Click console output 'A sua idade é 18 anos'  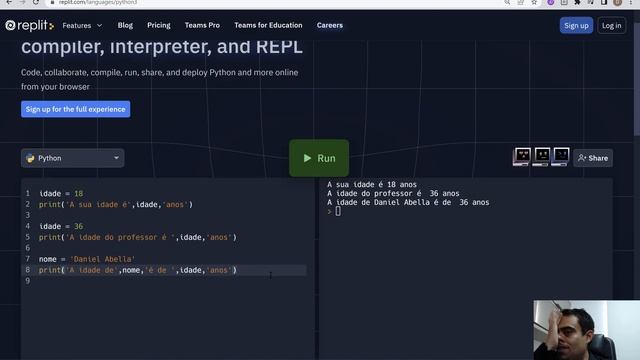[x=372, y=184]
